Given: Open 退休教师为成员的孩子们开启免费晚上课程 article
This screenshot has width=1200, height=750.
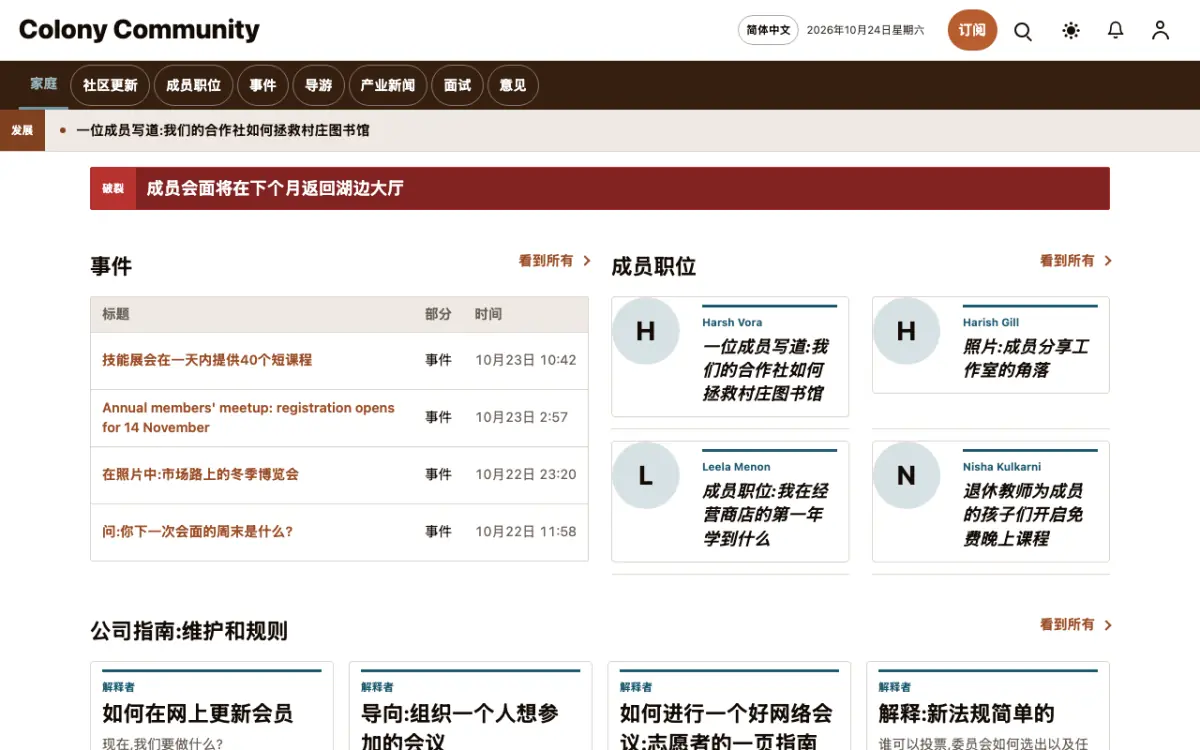Looking at the screenshot, I should (x=1023, y=515).
